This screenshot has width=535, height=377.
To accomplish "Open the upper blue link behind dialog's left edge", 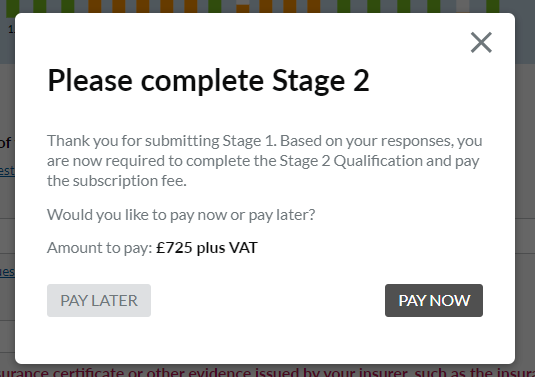I will [x=7, y=171].
